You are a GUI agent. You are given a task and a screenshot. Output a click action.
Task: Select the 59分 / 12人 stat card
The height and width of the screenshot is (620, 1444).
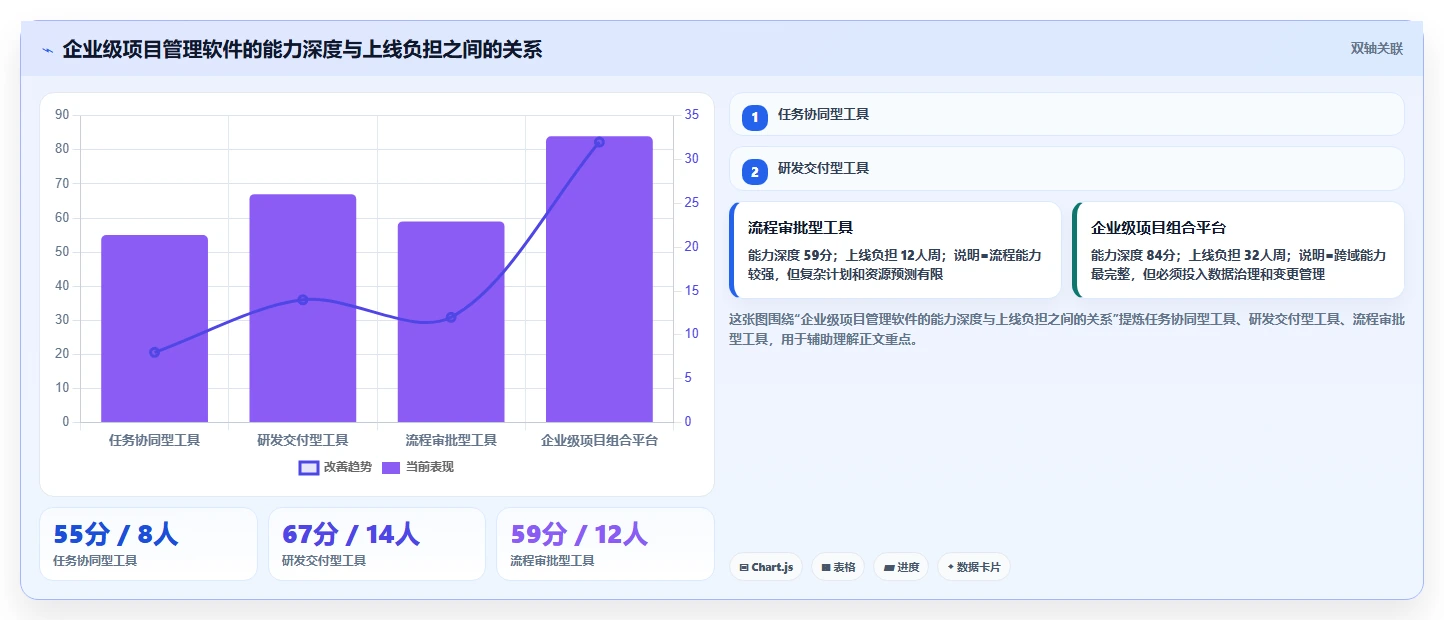(x=605, y=544)
